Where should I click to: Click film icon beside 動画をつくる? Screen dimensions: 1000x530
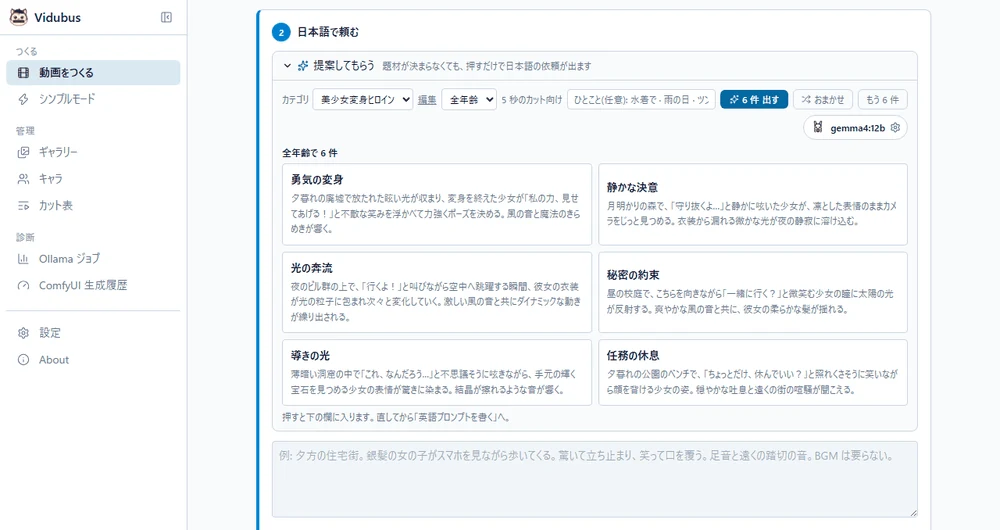[x=24, y=73]
